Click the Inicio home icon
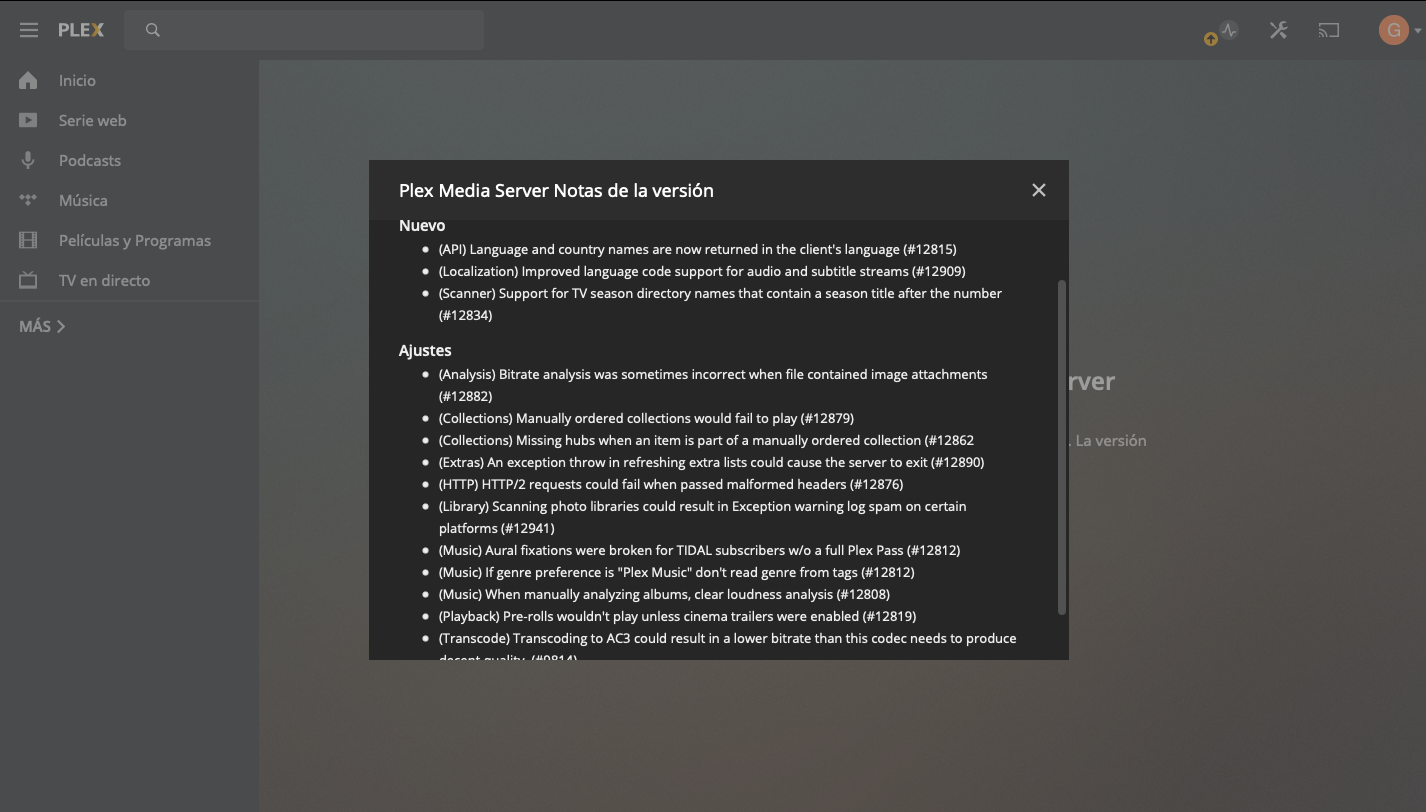This screenshot has width=1426, height=812. pyautogui.click(x=28, y=80)
